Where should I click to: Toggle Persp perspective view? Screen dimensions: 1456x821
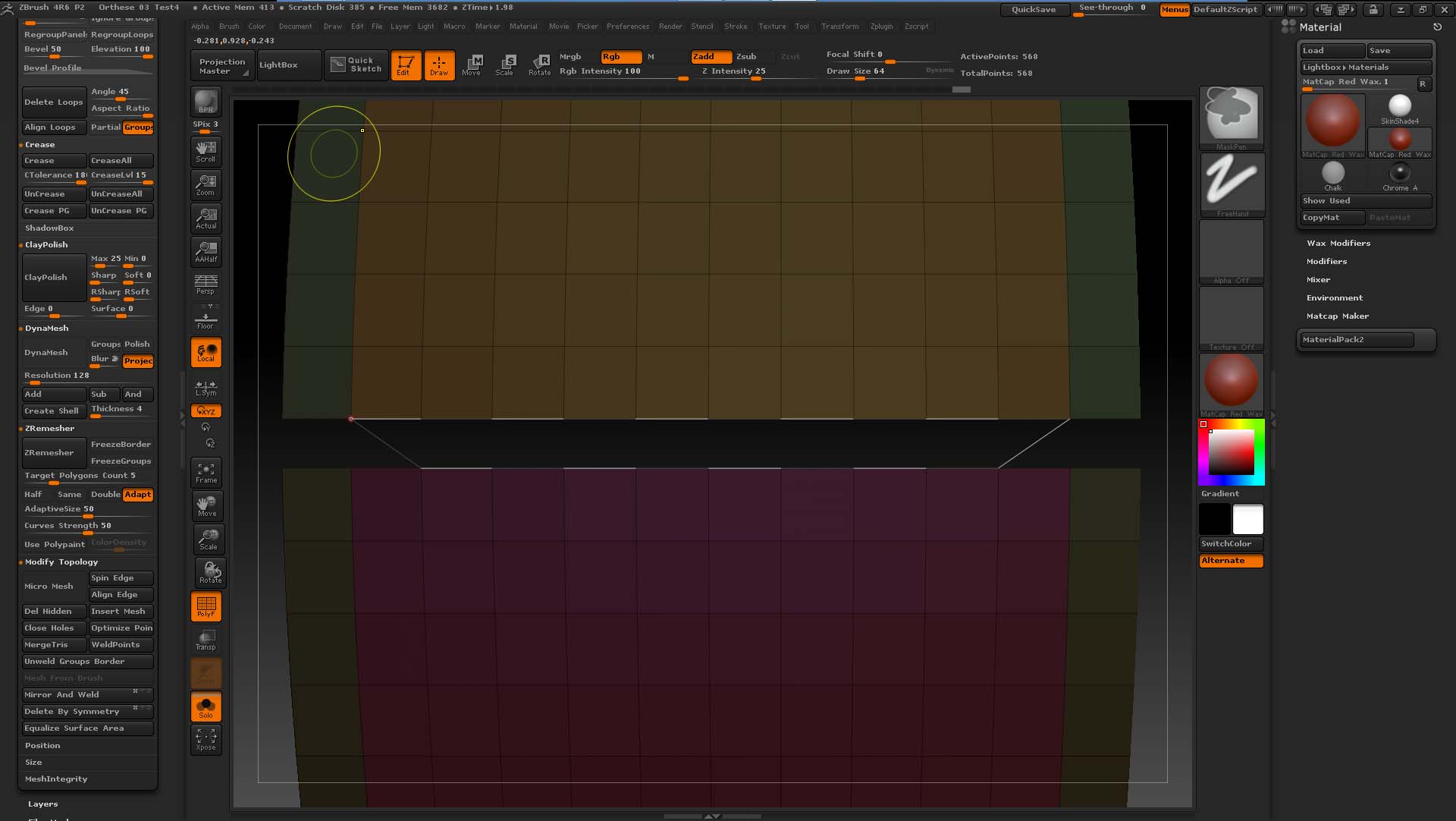coord(206,285)
